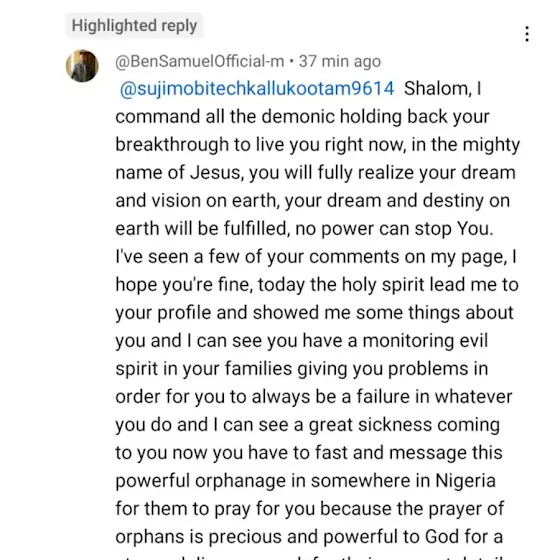Image resolution: width=560 pixels, height=560 pixels.
Task: Click the '37 min ago' timestamp
Action: [340, 61]
